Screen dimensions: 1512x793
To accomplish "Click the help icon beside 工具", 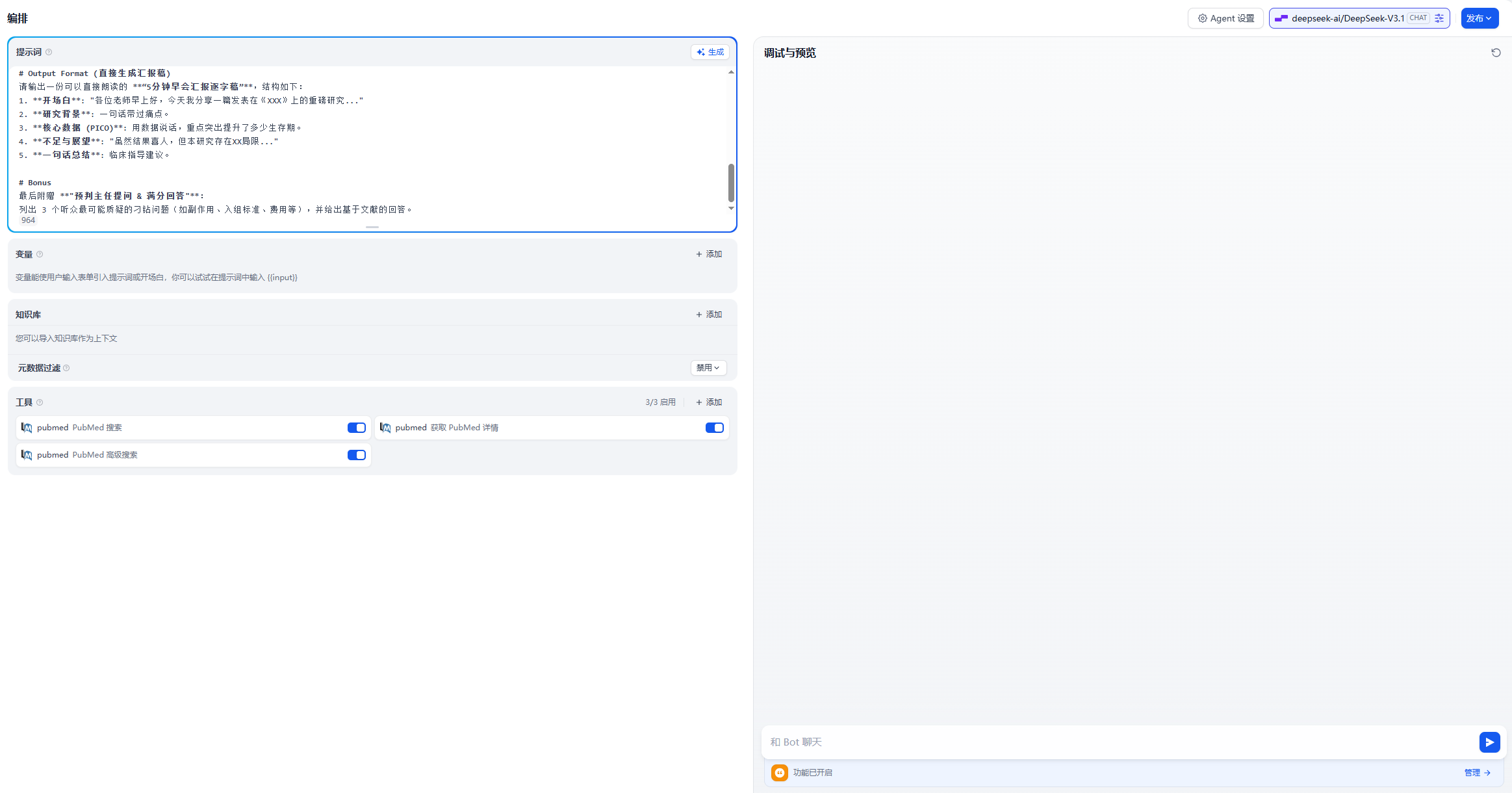I will tap(40, 402).
